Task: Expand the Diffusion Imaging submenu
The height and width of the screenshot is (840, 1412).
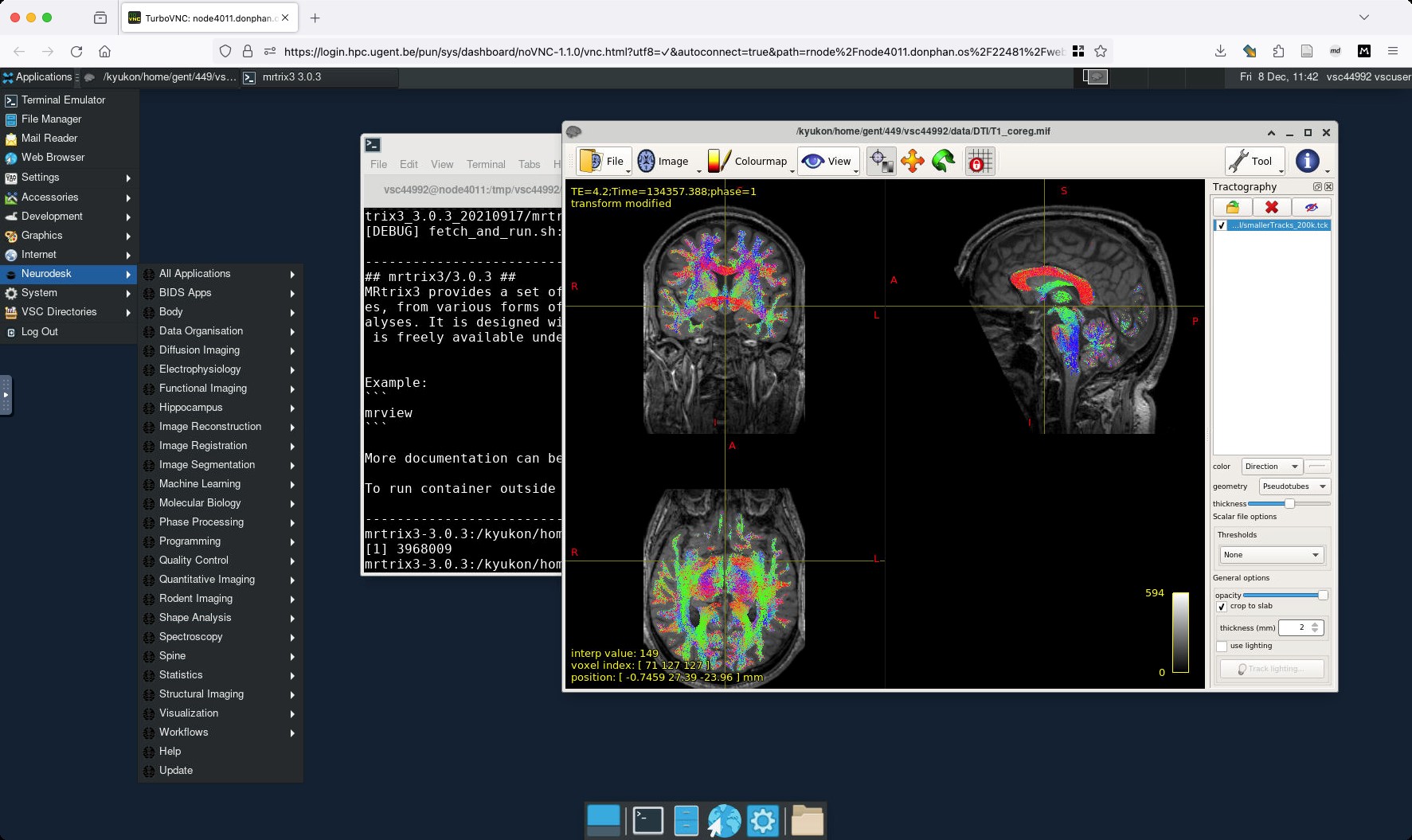Action: click(x=221, y=350)
